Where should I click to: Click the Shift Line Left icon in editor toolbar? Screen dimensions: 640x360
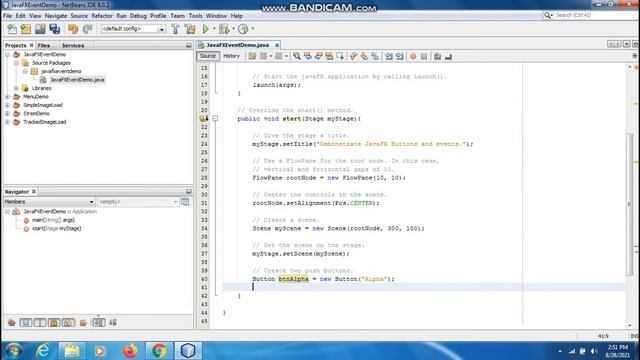tap(389, 56)
